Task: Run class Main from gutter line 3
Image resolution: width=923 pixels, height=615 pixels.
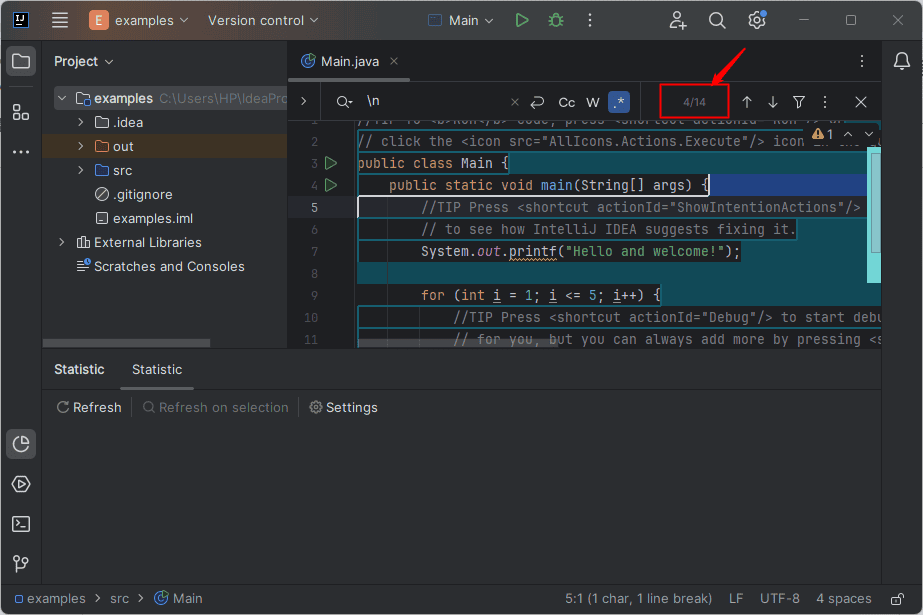Action: (331, 163)
